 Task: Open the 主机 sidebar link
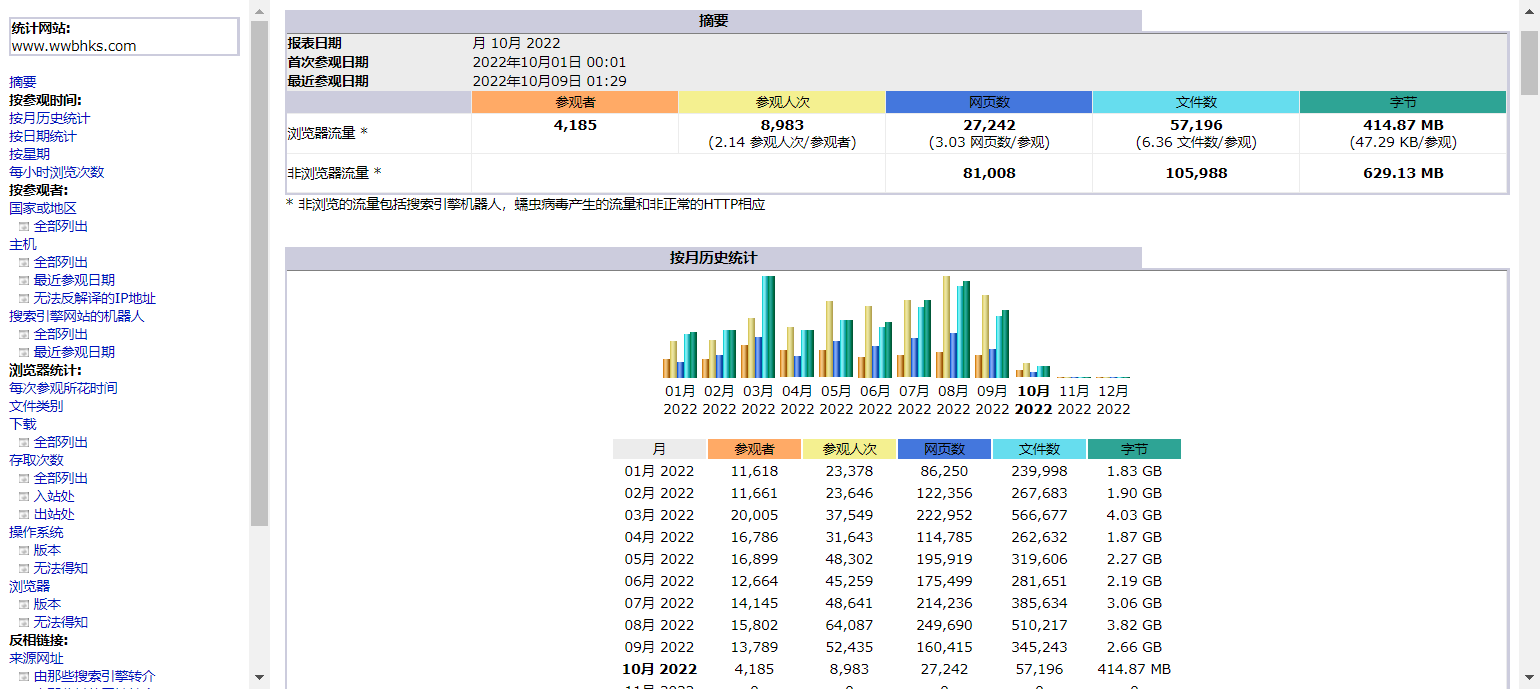23,244
